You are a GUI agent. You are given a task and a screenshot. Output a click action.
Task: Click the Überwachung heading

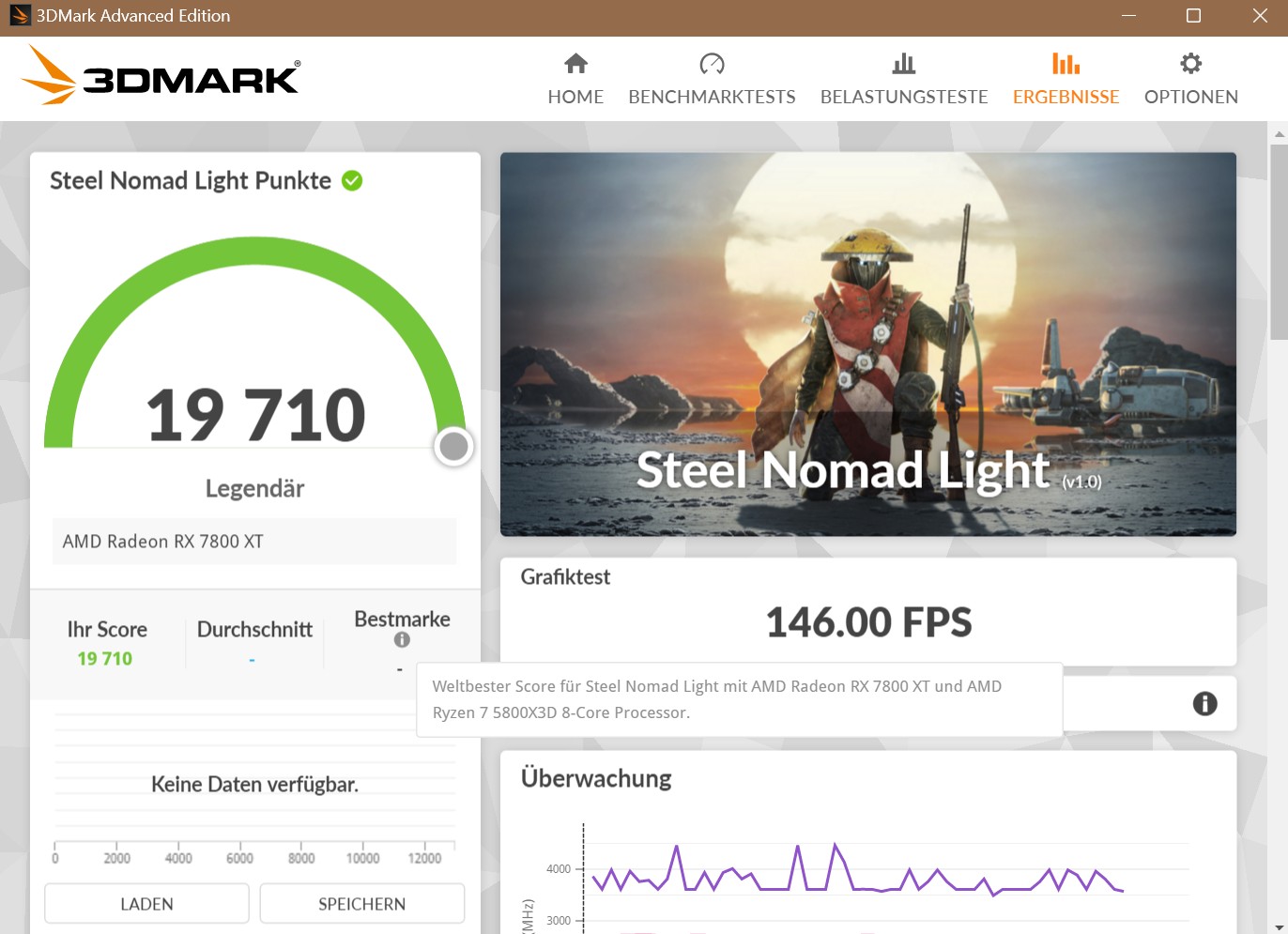[596, 778]
